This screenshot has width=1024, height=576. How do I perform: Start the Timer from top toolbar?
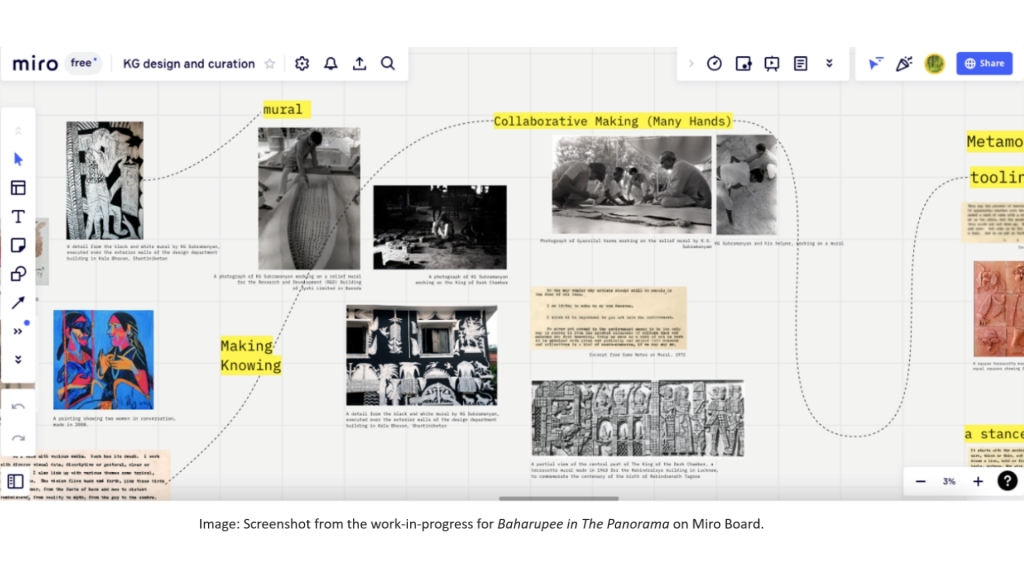[x=714, y=63]
